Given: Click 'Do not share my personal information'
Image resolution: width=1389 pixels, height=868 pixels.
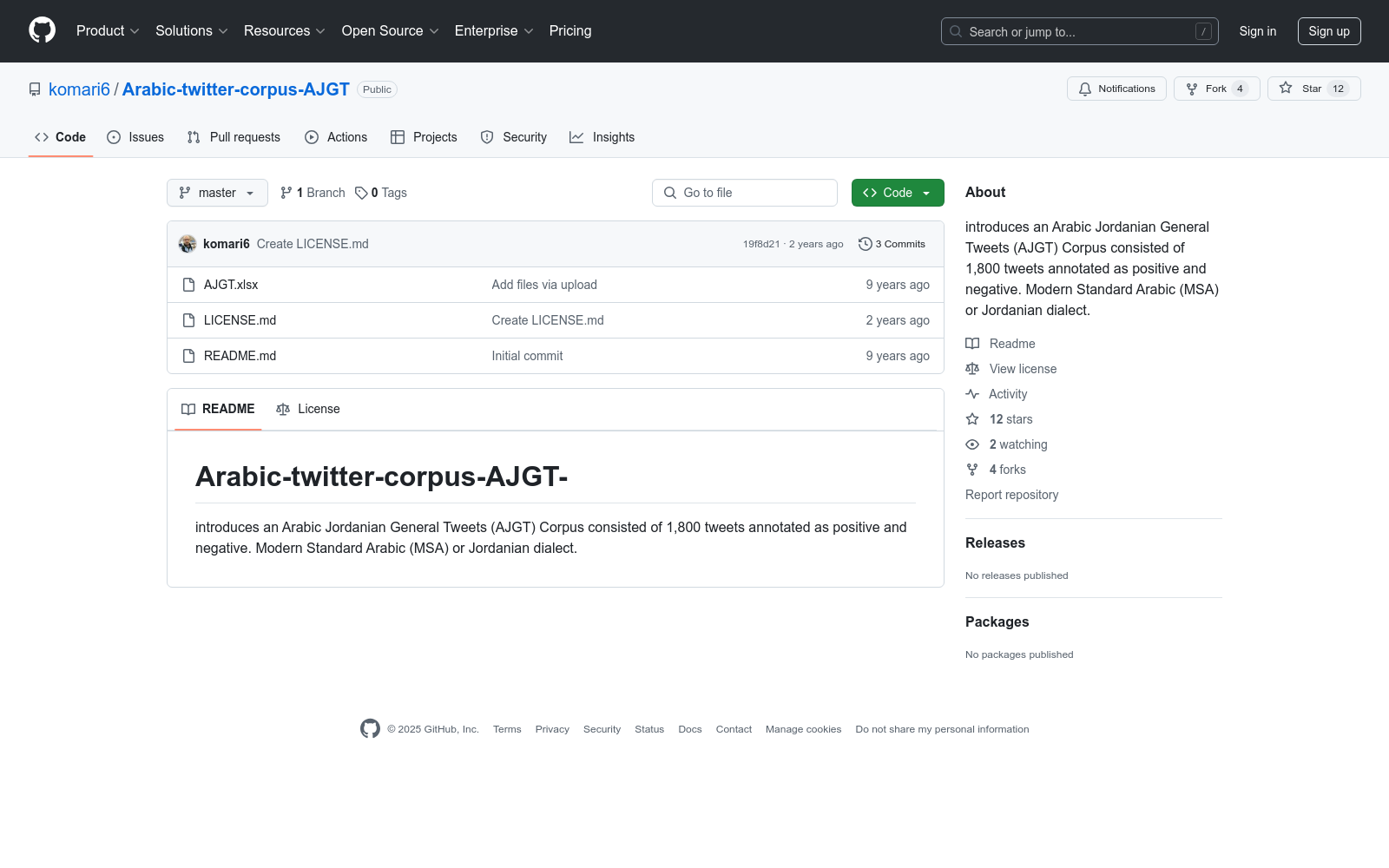Looking at the screenshot, I should (942, 729).
